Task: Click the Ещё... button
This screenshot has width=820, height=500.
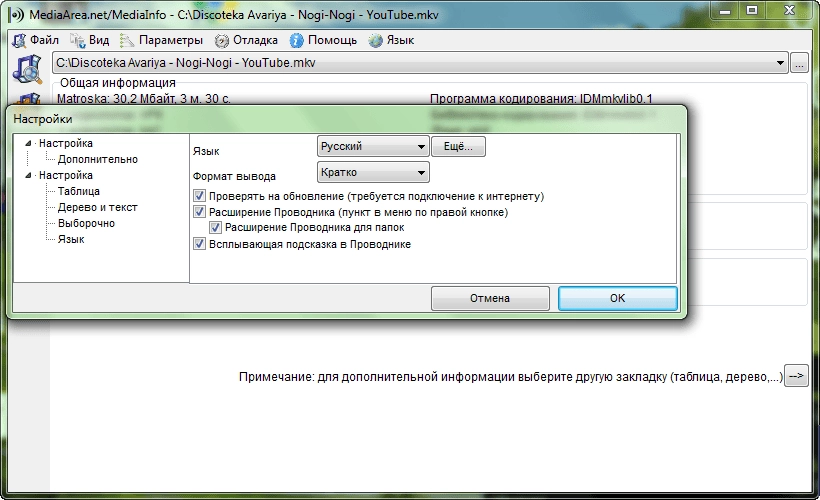Action: coord(458,146)
